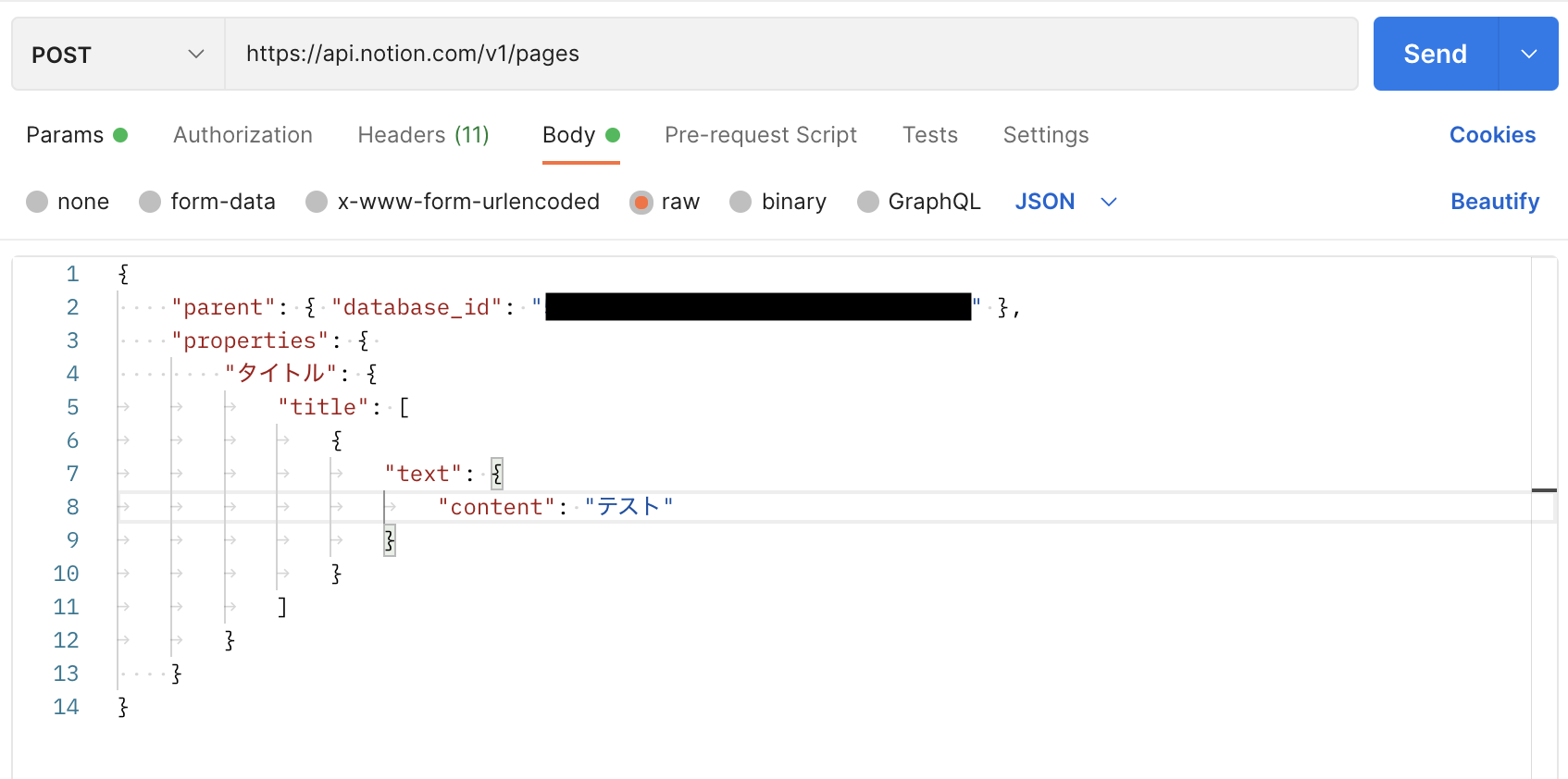
Task: Click the "content" key on line 8
Action: tap(496, 507)
